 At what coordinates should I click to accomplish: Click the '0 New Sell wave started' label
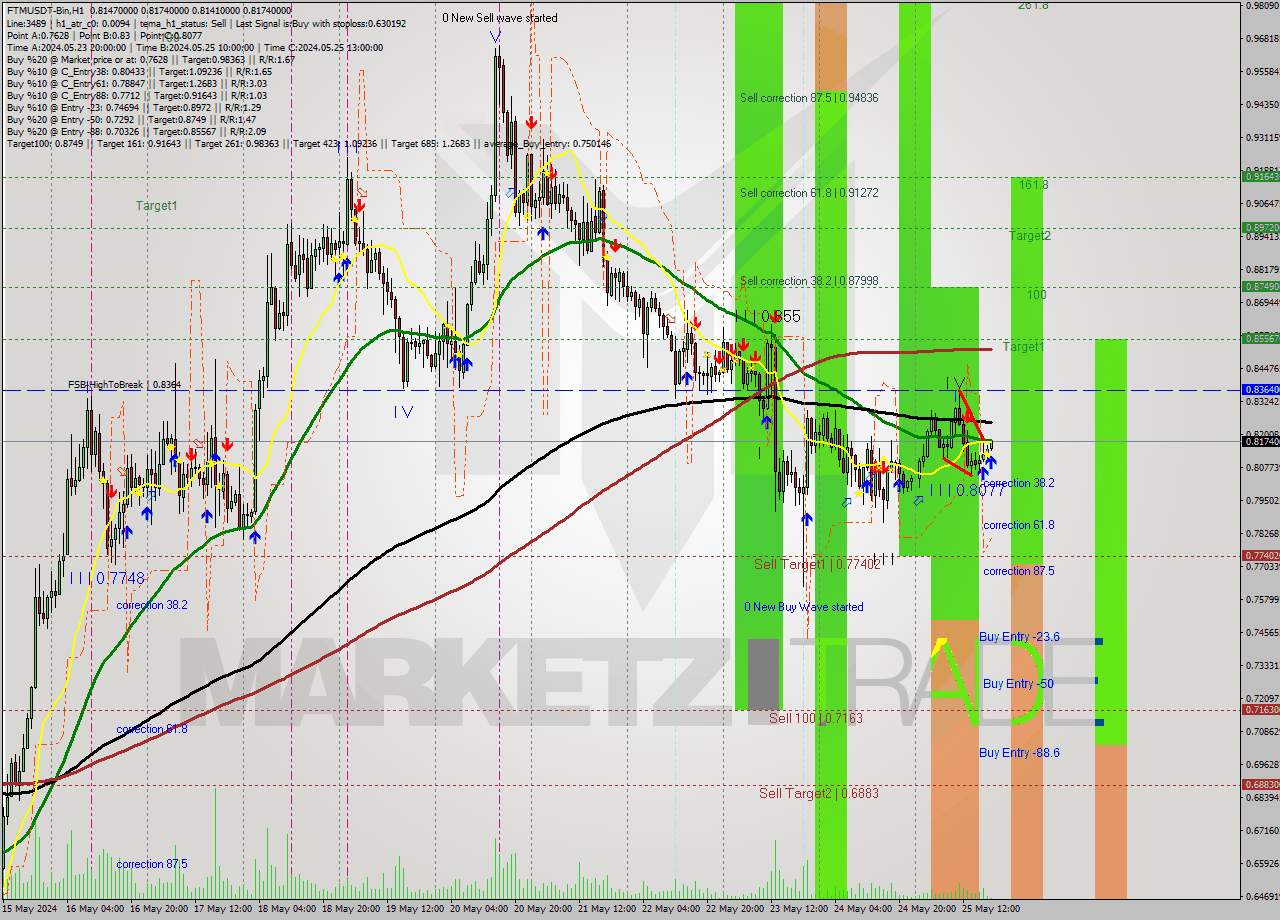click(x=500, y=18)
